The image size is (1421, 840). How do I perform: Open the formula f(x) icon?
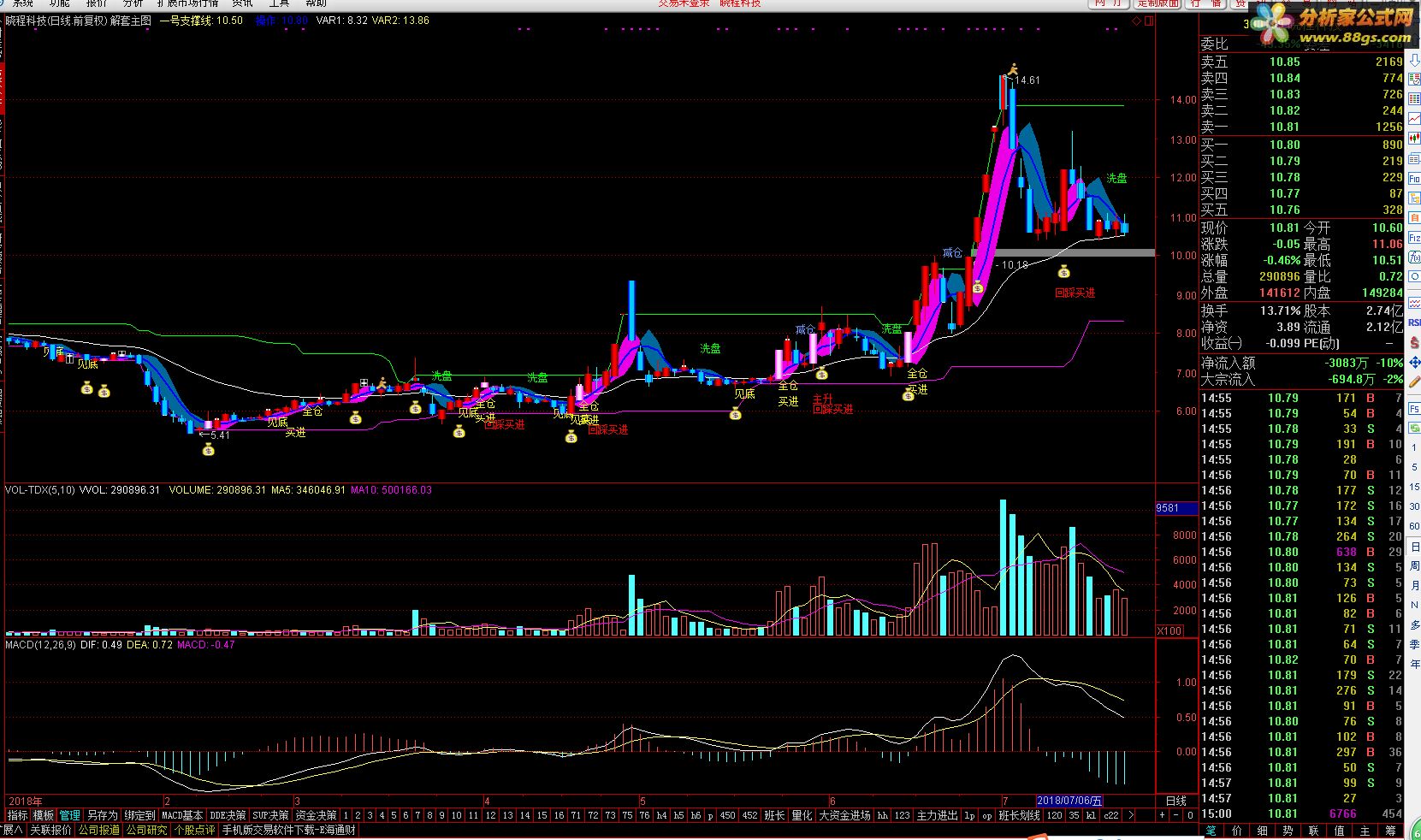(x=1413, y=256)
